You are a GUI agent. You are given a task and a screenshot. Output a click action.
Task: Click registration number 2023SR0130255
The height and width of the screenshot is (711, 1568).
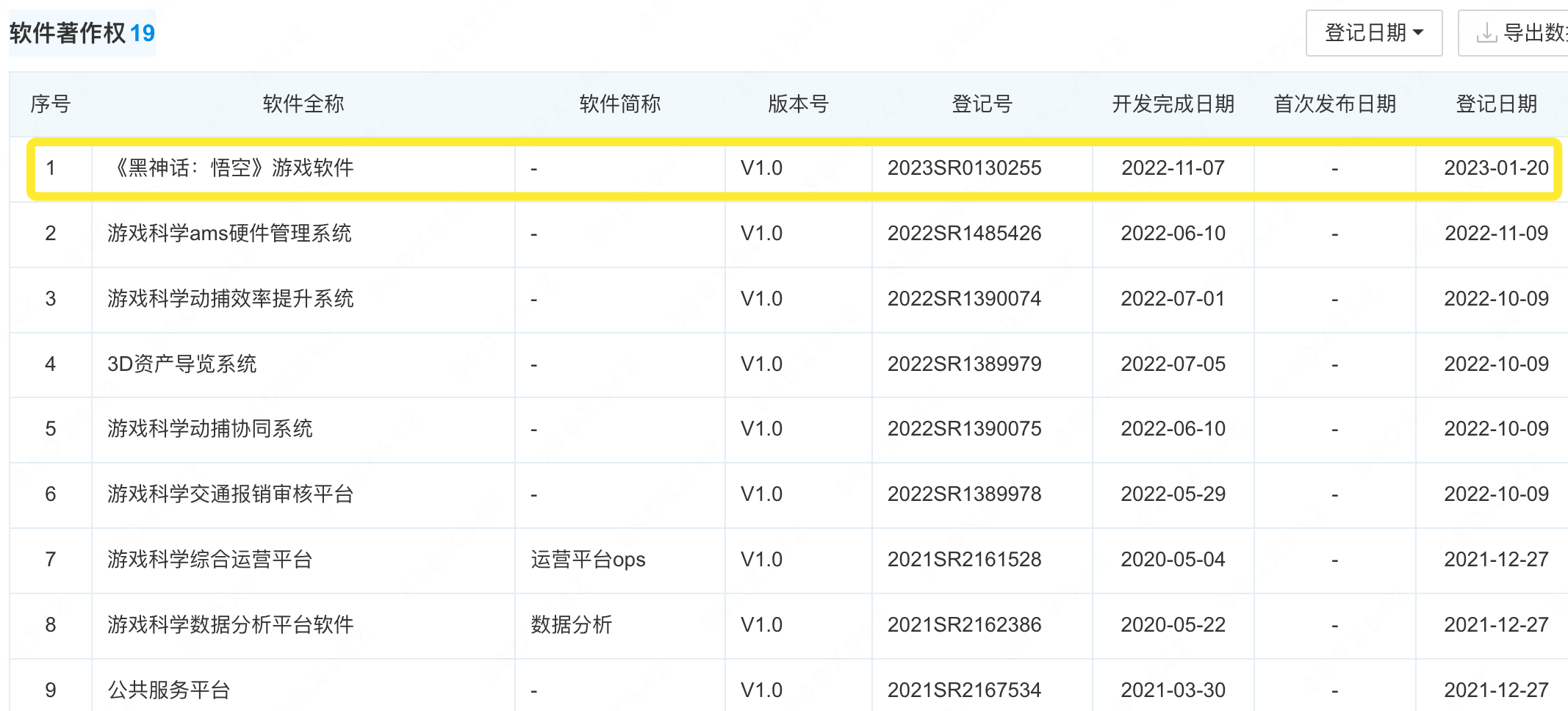(x=965, y=168)
